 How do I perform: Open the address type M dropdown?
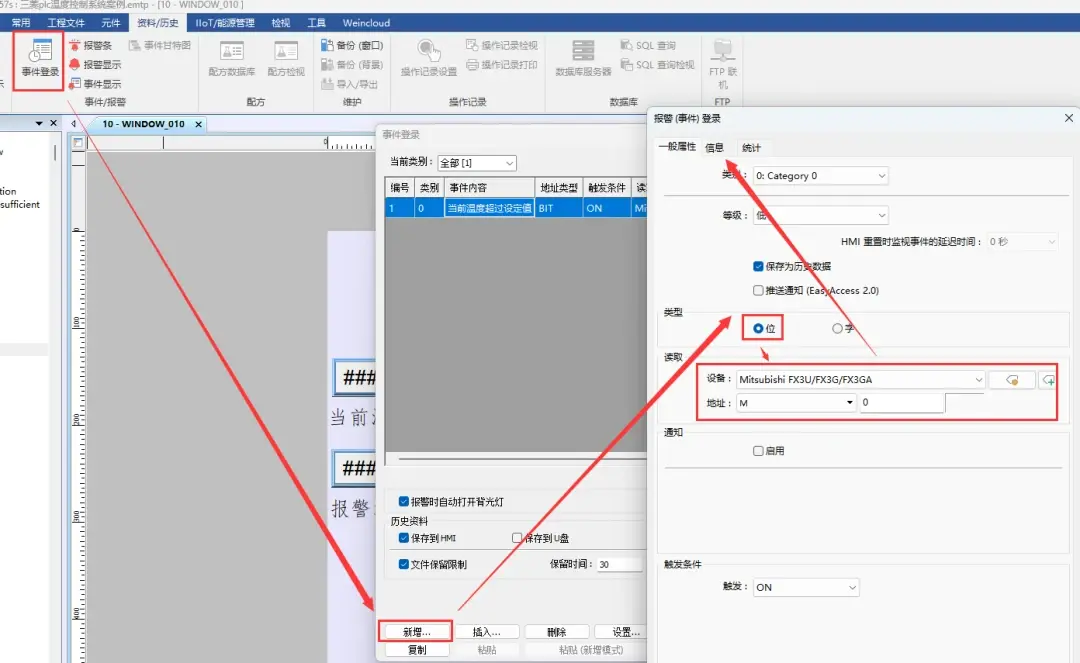tap(796, 403)
